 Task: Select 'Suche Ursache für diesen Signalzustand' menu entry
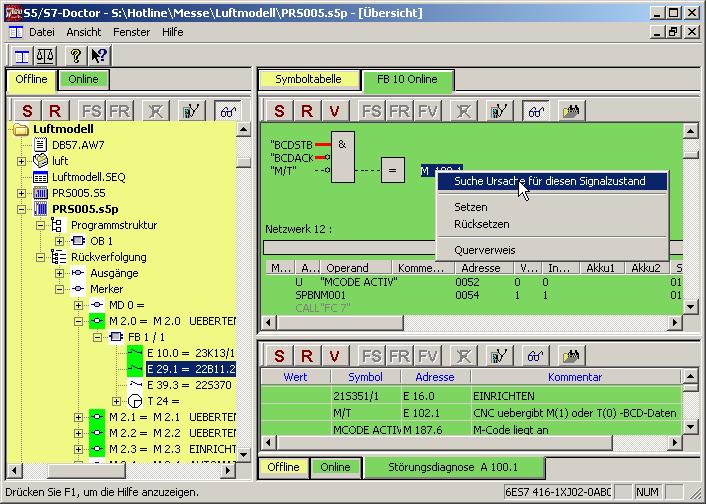[549, 181]
